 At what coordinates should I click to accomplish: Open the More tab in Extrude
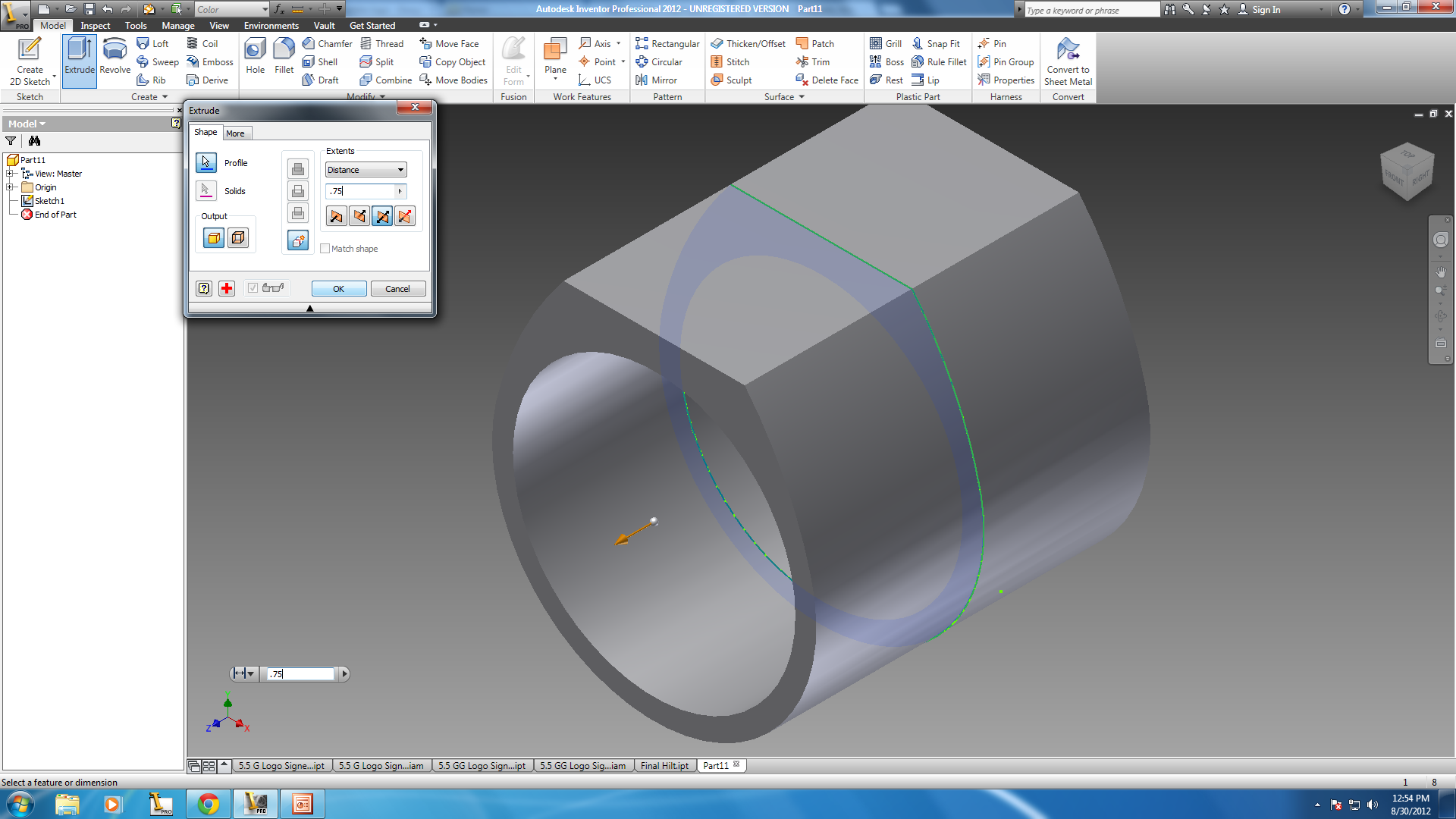point(235,133)
